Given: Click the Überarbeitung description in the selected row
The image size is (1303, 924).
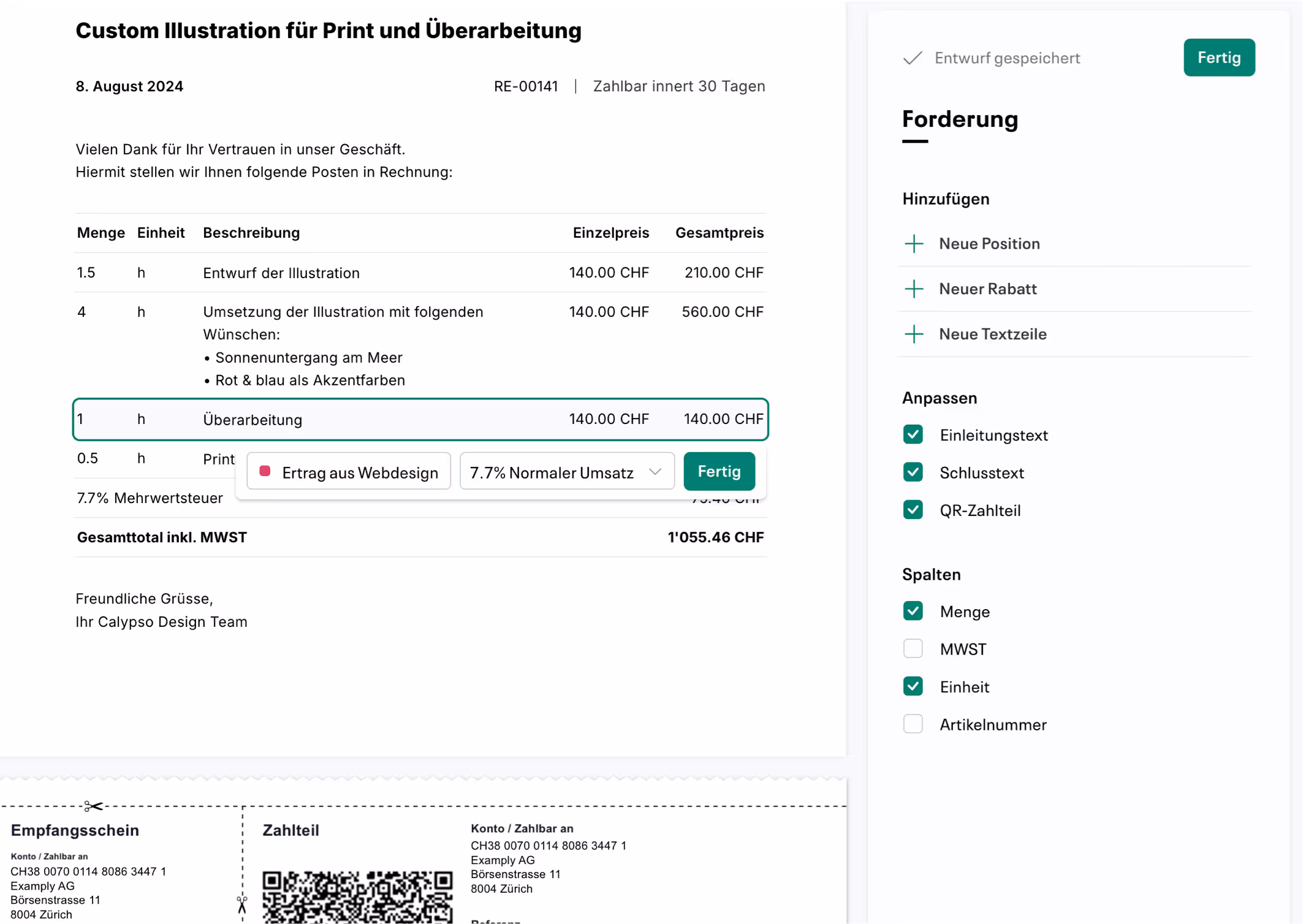Looking at the screenshot, I should (253, 420).
